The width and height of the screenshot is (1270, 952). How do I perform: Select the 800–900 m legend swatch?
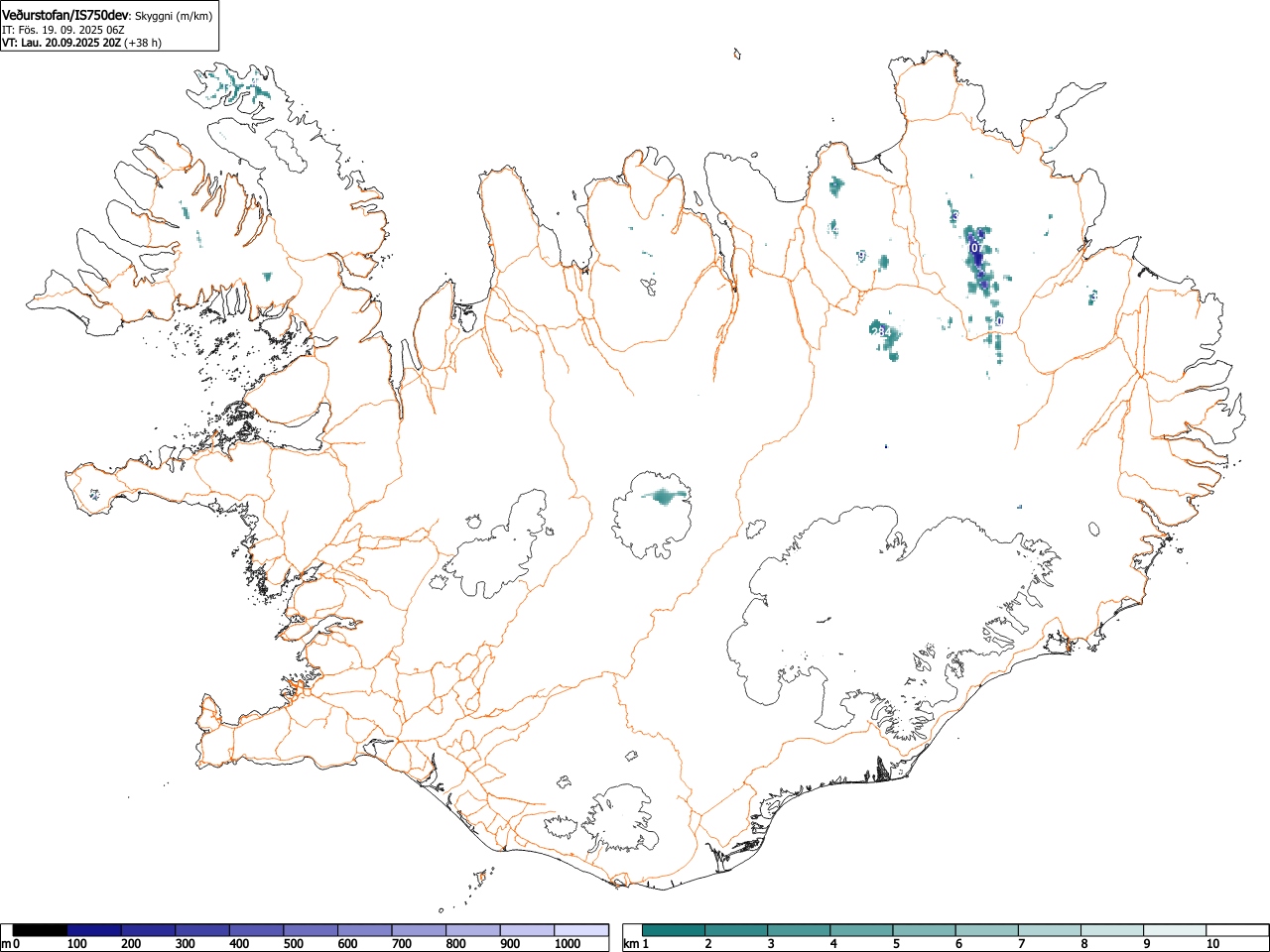473,930
